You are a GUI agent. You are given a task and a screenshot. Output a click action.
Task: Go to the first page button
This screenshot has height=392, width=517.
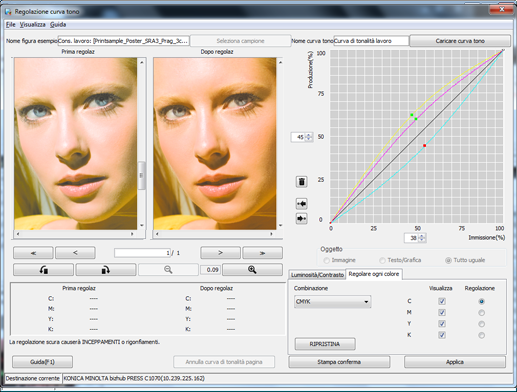(33, 253)
